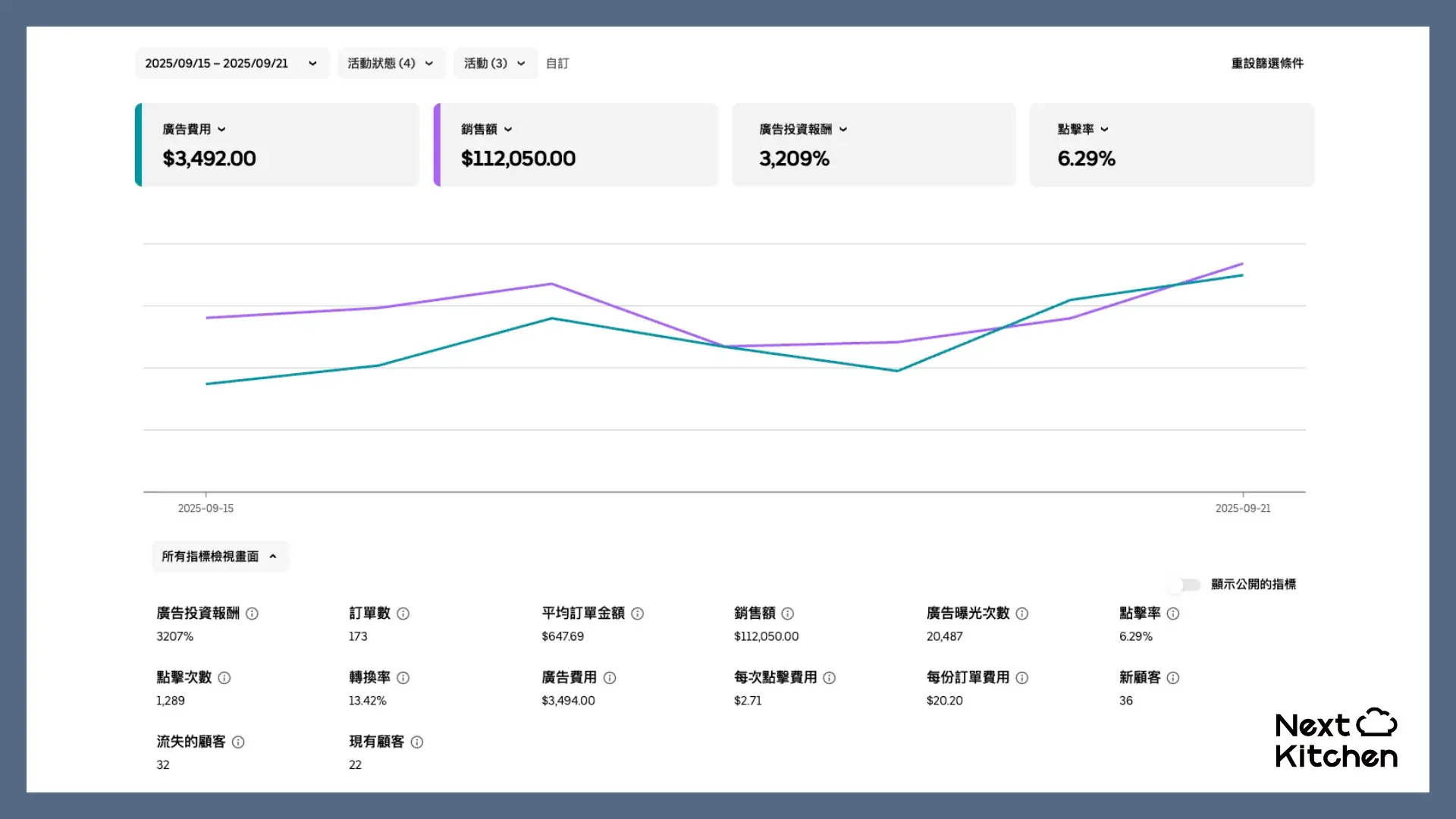This screenshot has width=1456, height=819.
Task: Collapse the 所有指標檢視畫面 panel
Action: tap(220, 556)
